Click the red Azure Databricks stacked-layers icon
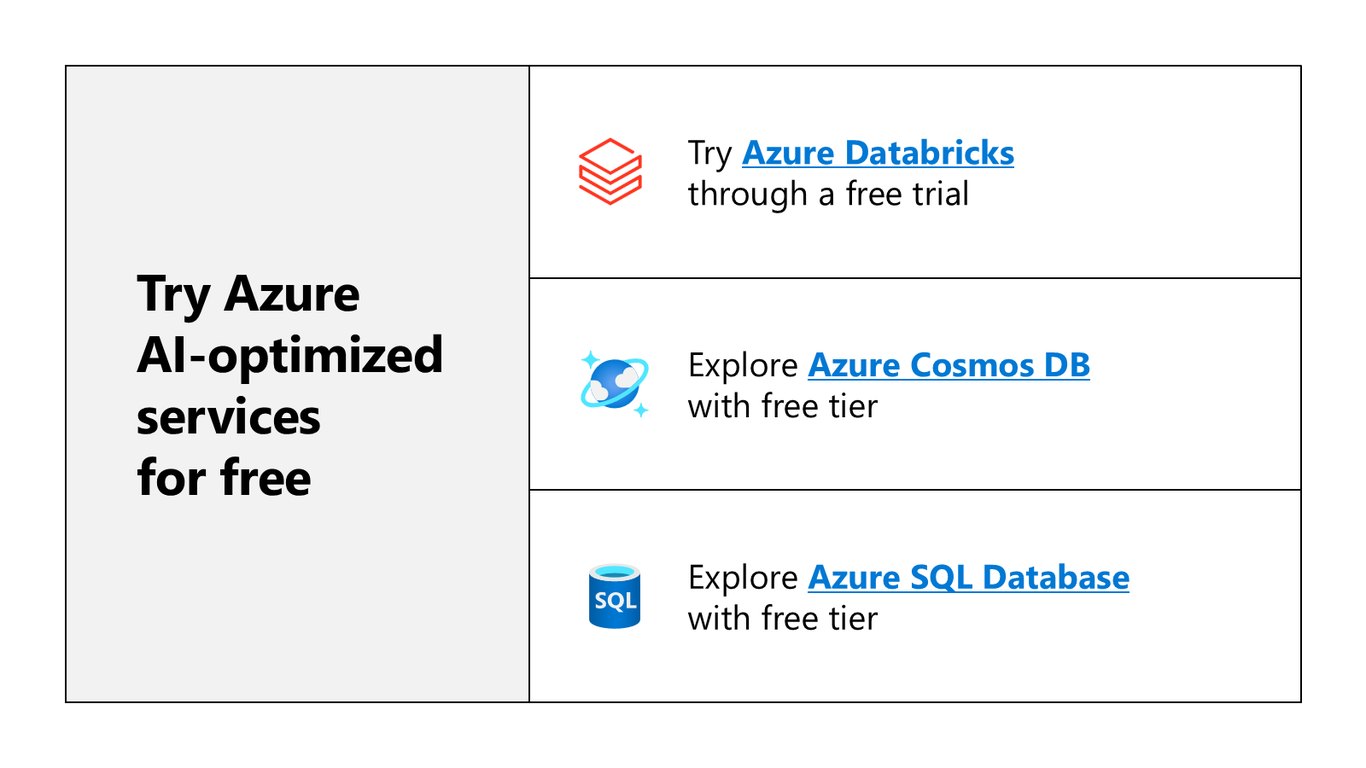The height and width of the screenshot is (768, 1366). [610, 172]
